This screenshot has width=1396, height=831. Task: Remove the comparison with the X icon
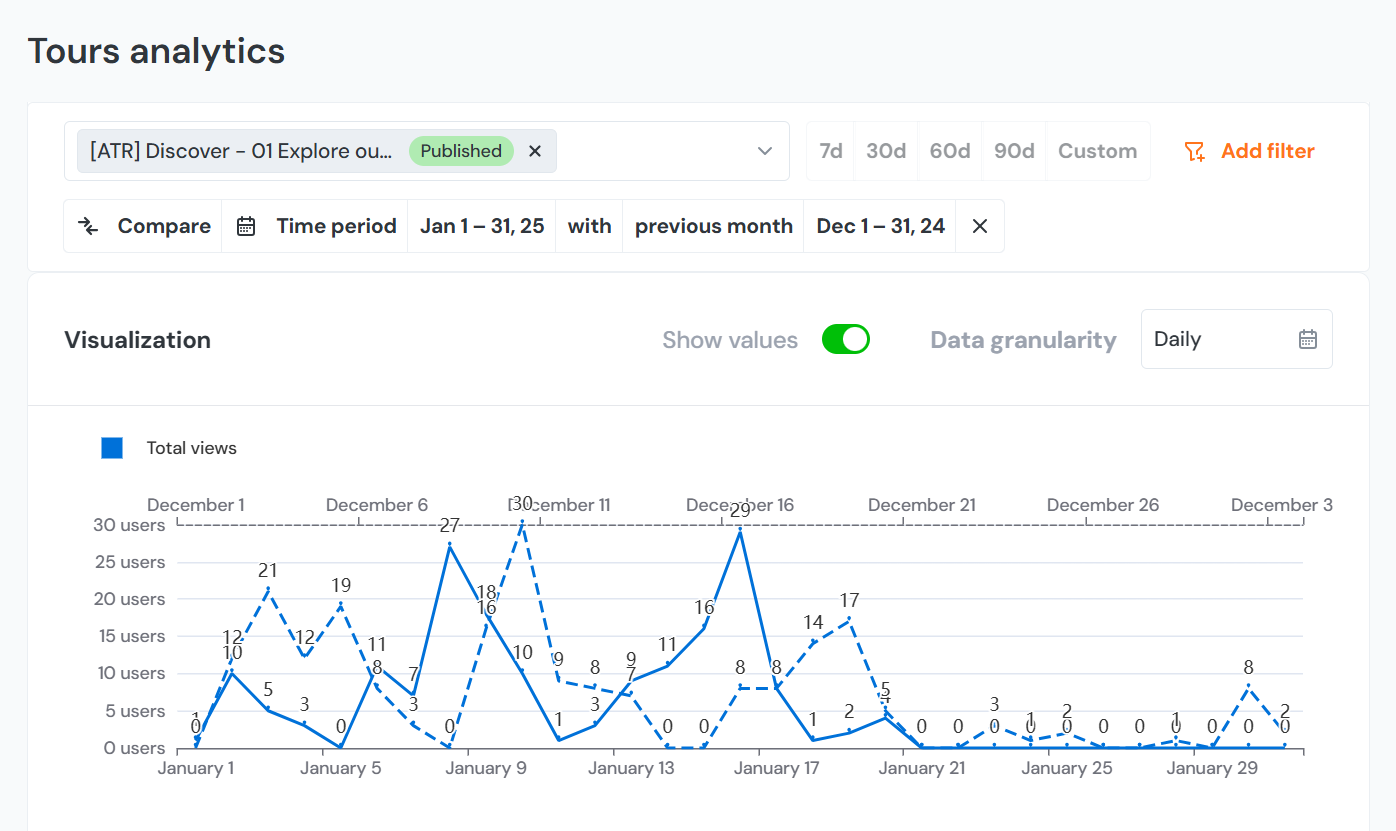(980, 226)
